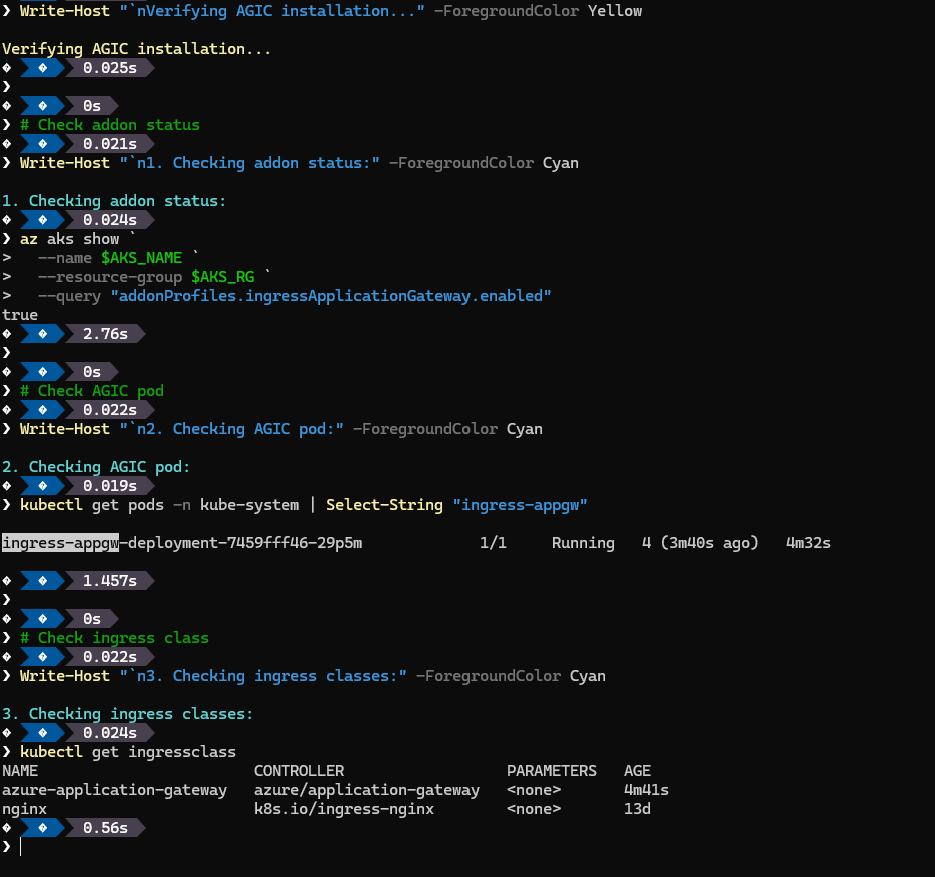
Task: Click the $AKS_NAME variable in the command
Action: click(x=141, y=258)
